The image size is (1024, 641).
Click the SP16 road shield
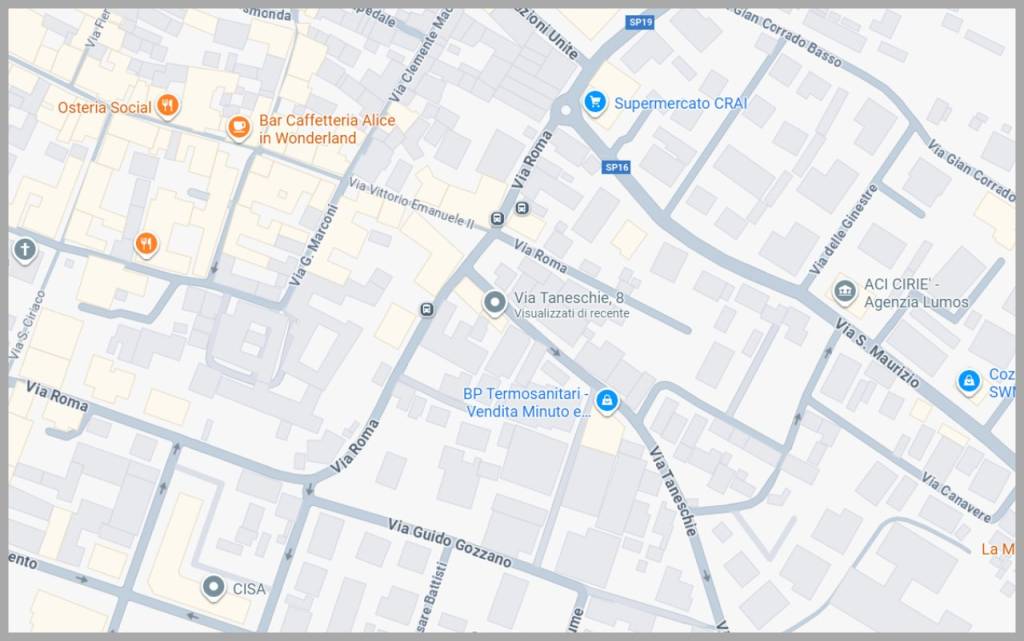(x=616, y=167)
